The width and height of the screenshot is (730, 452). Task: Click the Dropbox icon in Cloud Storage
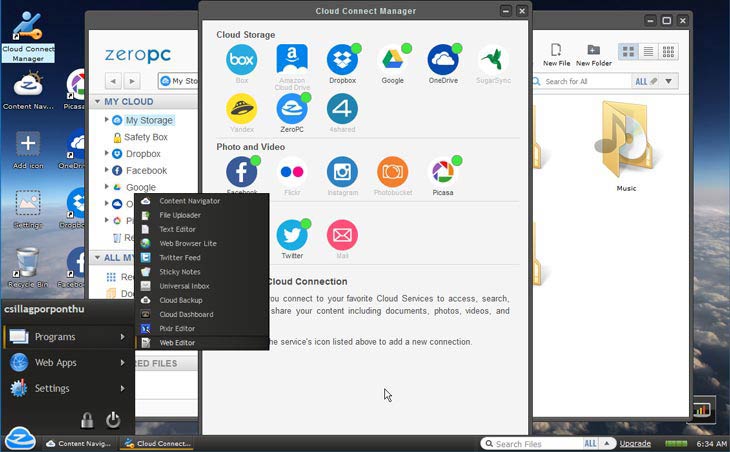[x=342, y=60]
